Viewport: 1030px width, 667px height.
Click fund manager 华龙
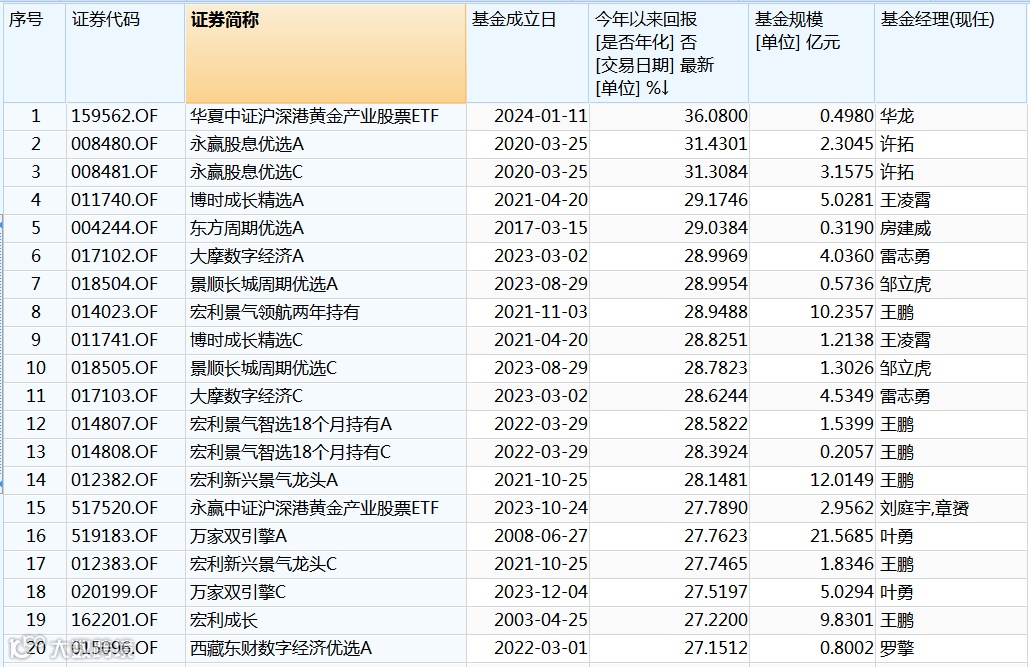(x=897, y=116)
